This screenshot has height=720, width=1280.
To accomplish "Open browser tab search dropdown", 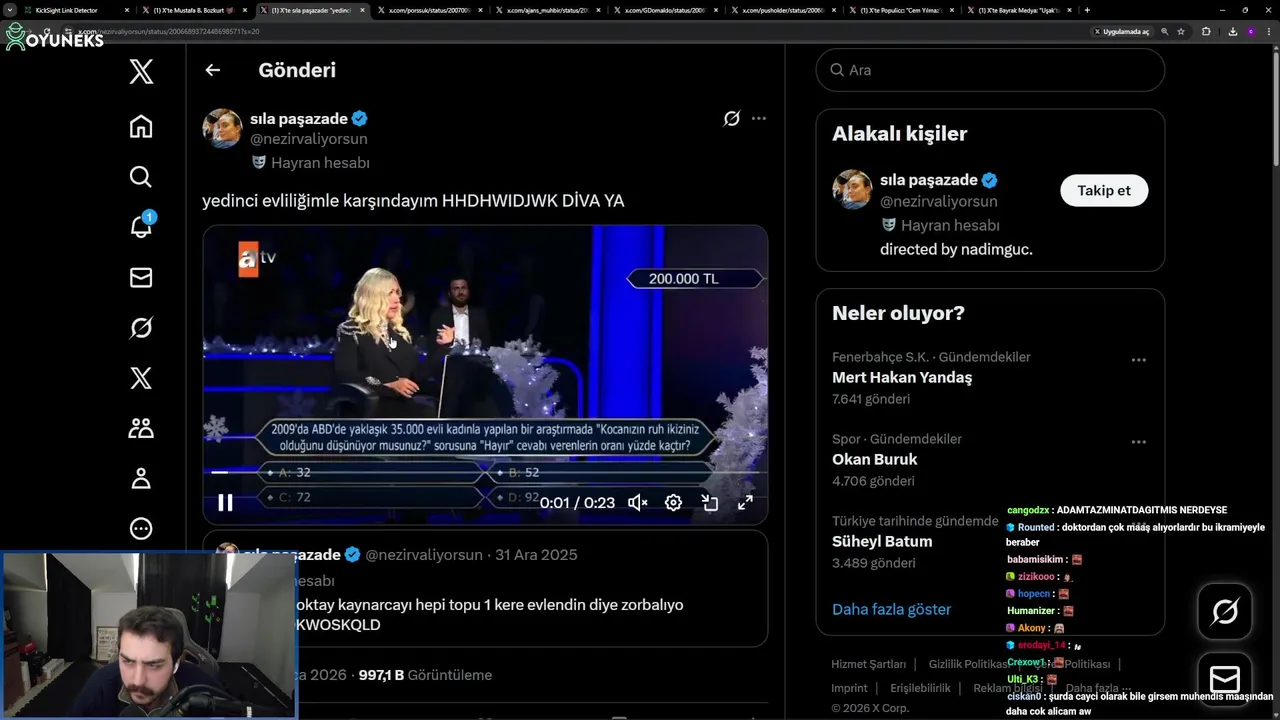I will coord(9,10).
